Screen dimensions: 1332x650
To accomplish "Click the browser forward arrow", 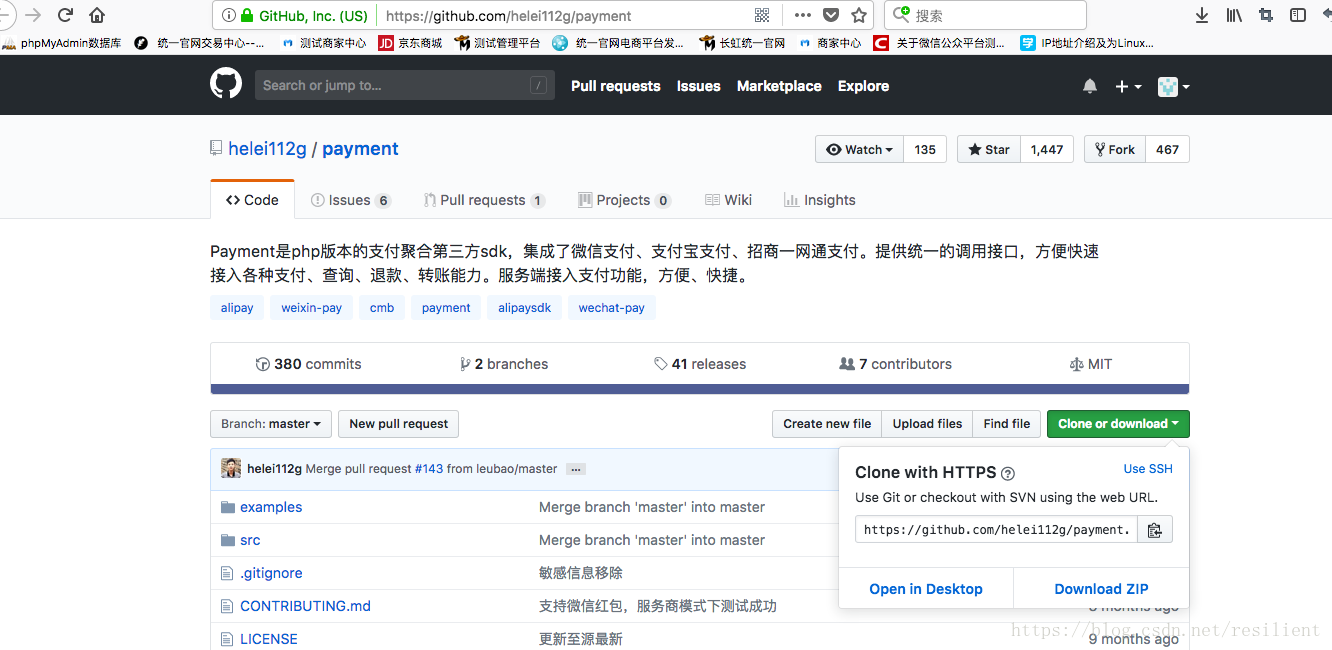I will [x=33, y=15].
